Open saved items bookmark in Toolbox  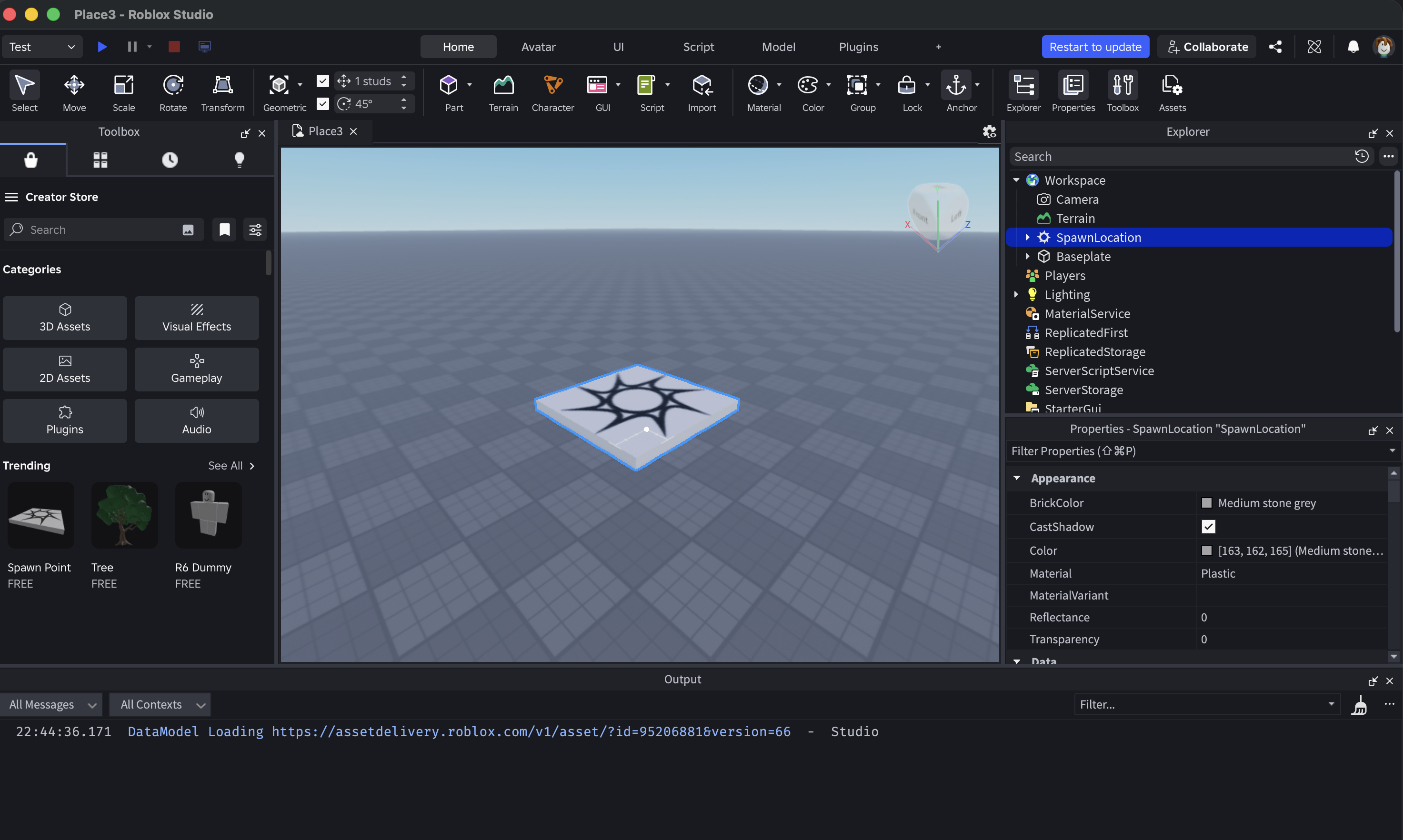[224, 229]
